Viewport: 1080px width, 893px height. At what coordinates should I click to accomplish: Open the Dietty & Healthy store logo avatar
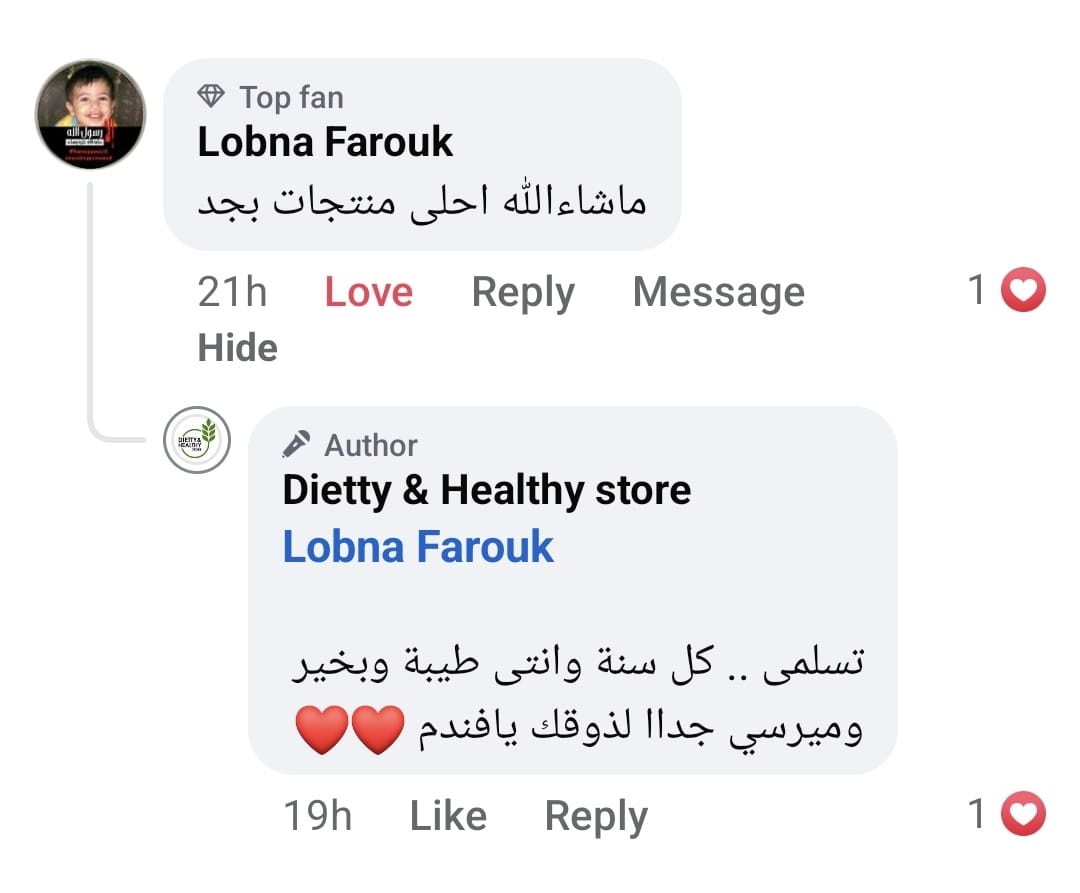tap(197, 440)
